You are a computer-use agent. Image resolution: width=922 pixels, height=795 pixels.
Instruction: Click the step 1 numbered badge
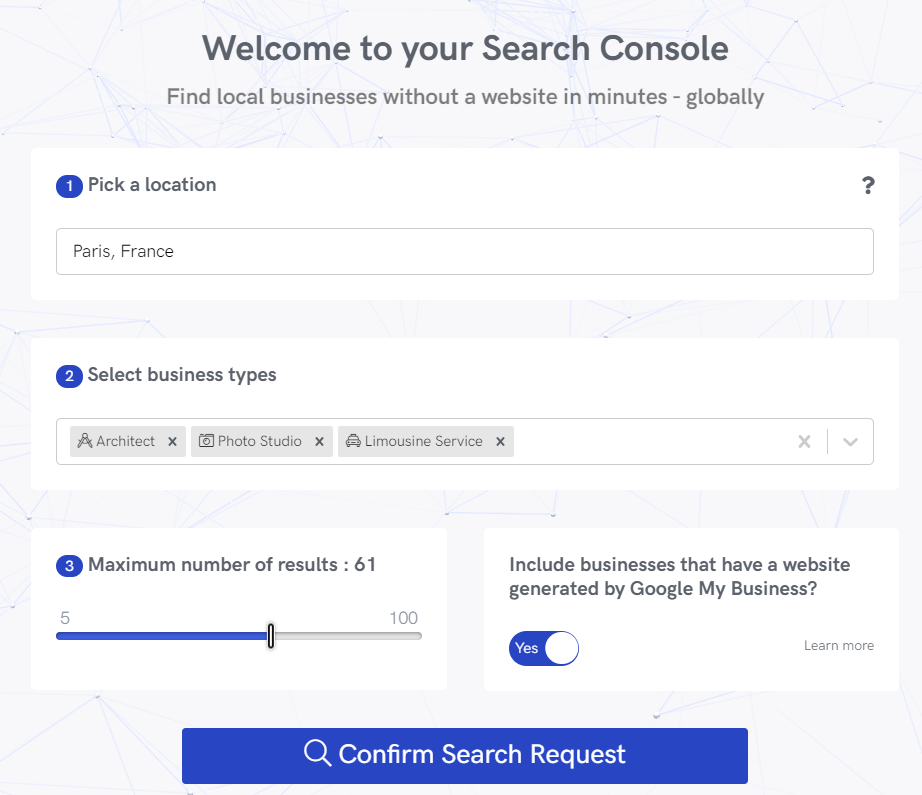coord(67,187)
